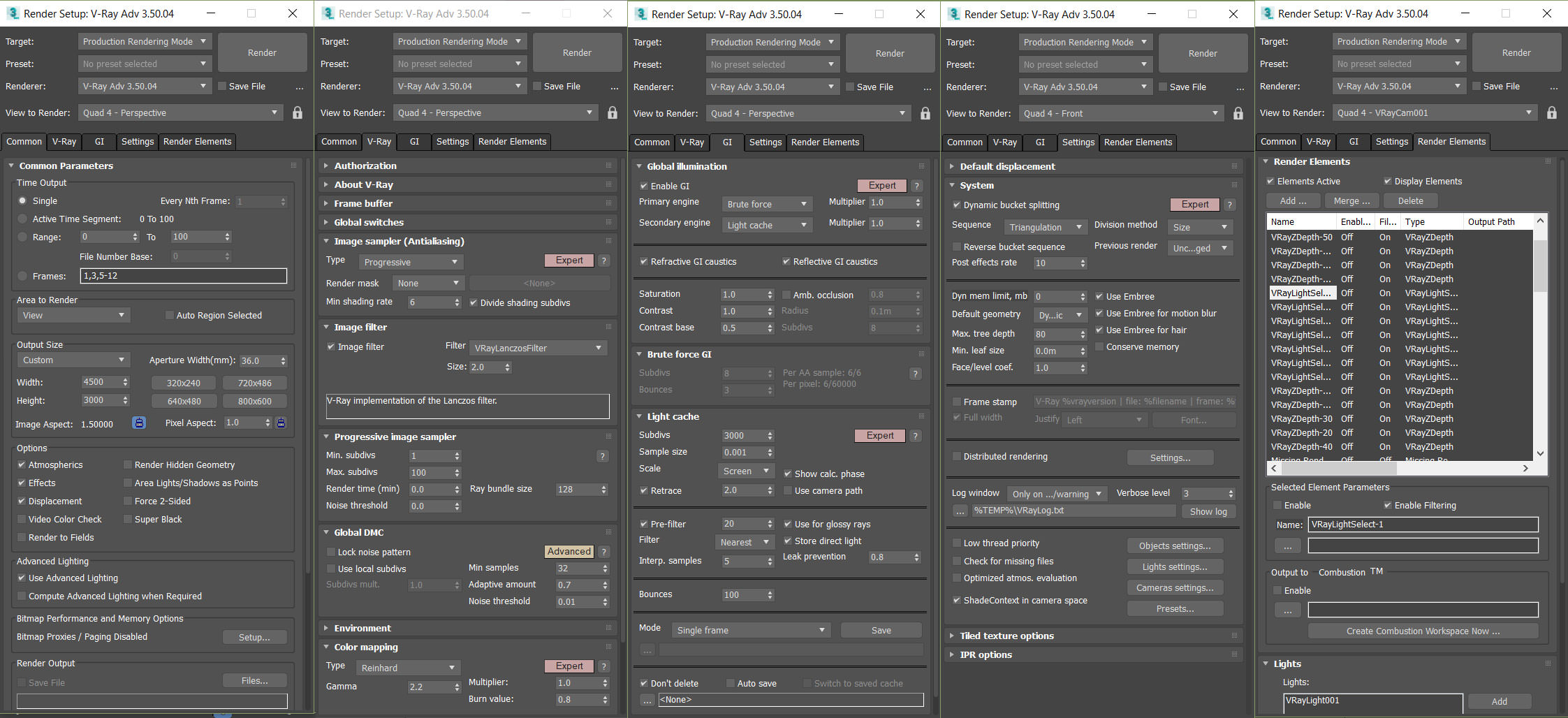Toggle Refractive GI caustics

tap(644, 261)
